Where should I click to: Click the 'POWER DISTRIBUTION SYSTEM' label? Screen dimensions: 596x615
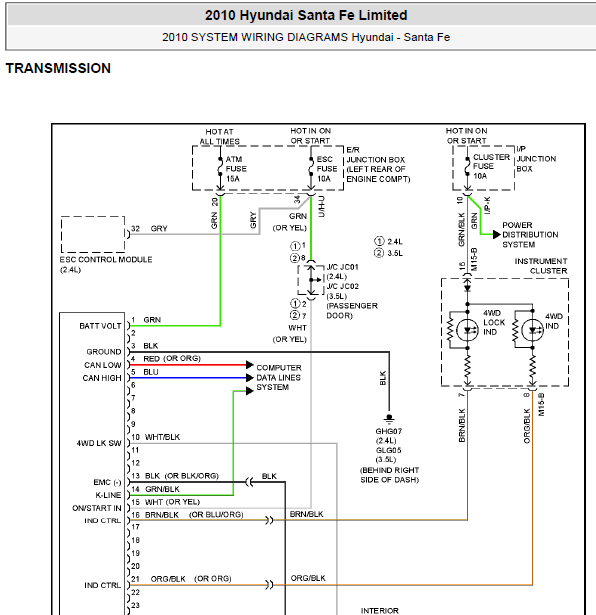pos(530,235)
